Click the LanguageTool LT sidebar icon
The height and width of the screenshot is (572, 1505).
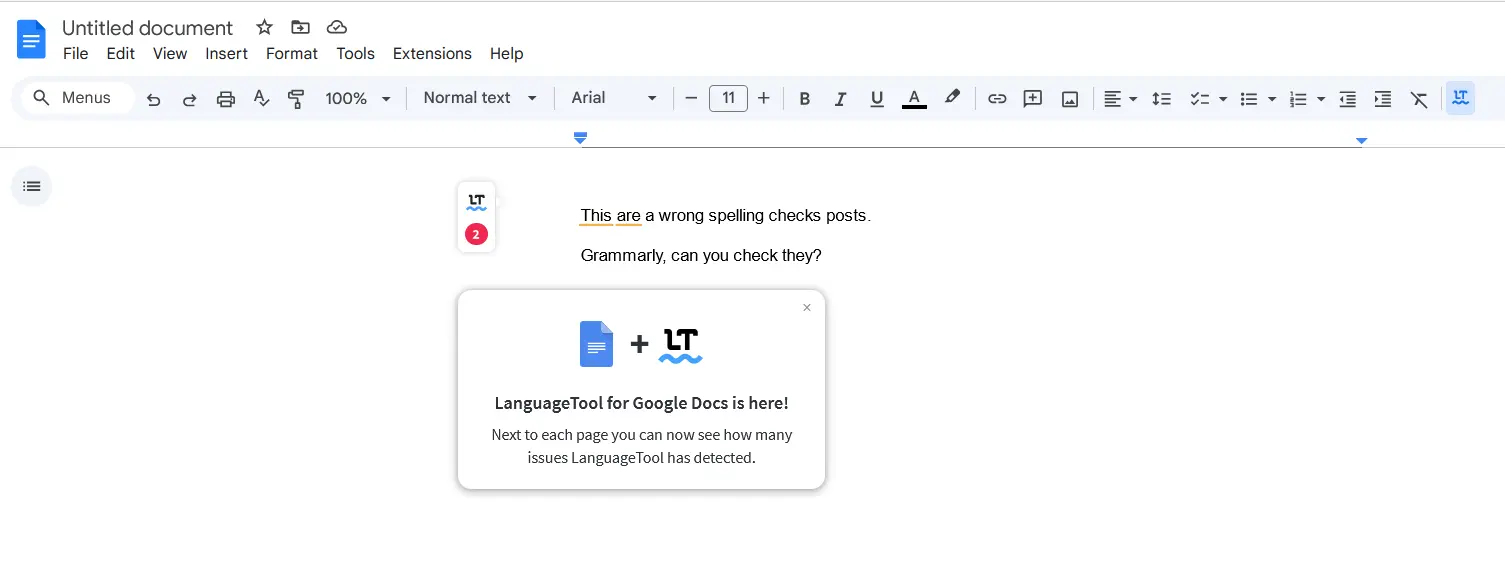coord(476,202)
